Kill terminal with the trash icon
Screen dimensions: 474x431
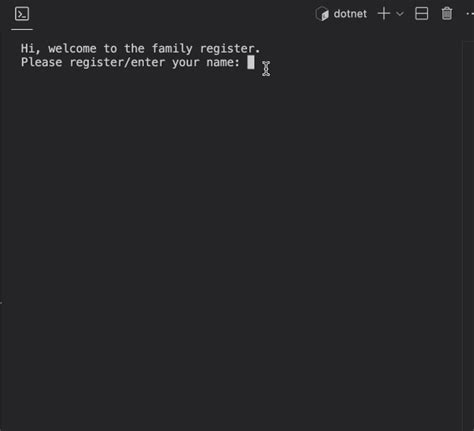447,14
